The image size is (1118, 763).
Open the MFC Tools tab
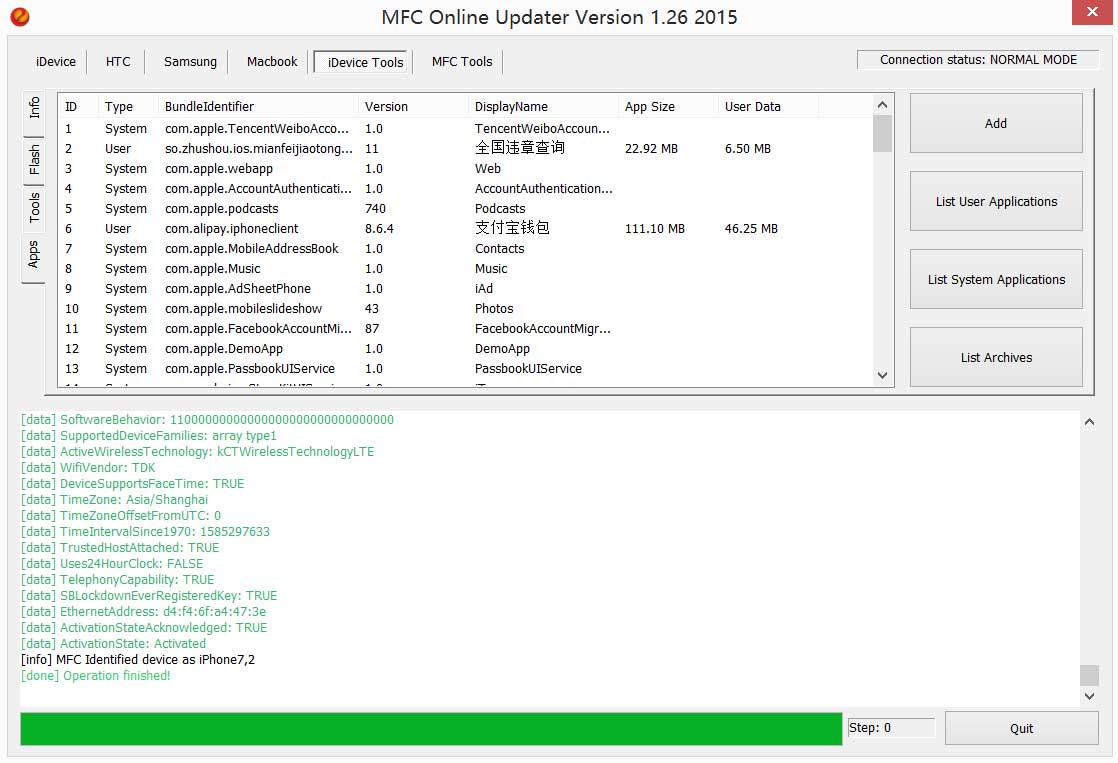tap(462, 62)
